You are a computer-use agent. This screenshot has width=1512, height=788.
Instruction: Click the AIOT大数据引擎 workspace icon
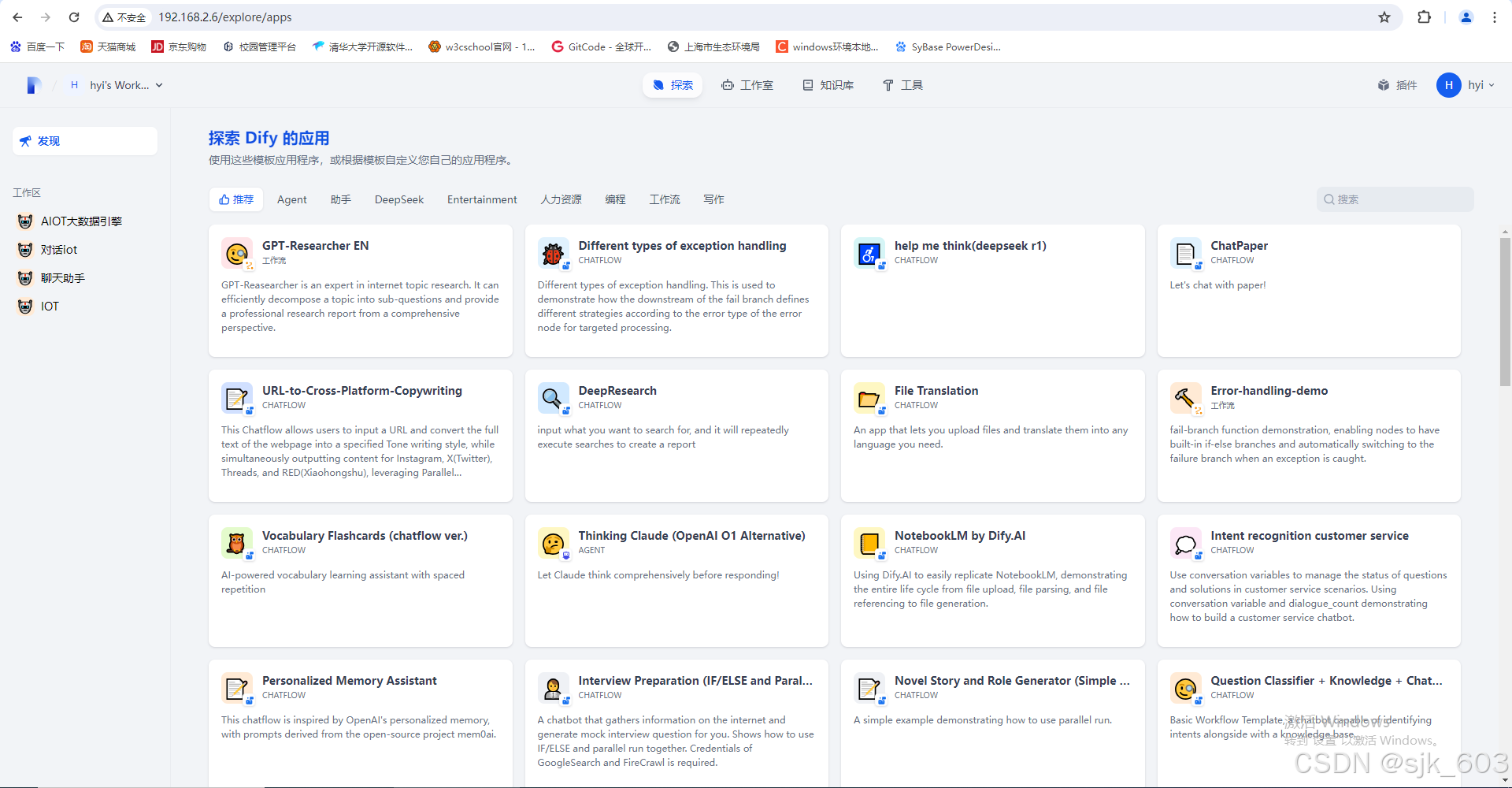pyautogui.click(x=25, y=221)
